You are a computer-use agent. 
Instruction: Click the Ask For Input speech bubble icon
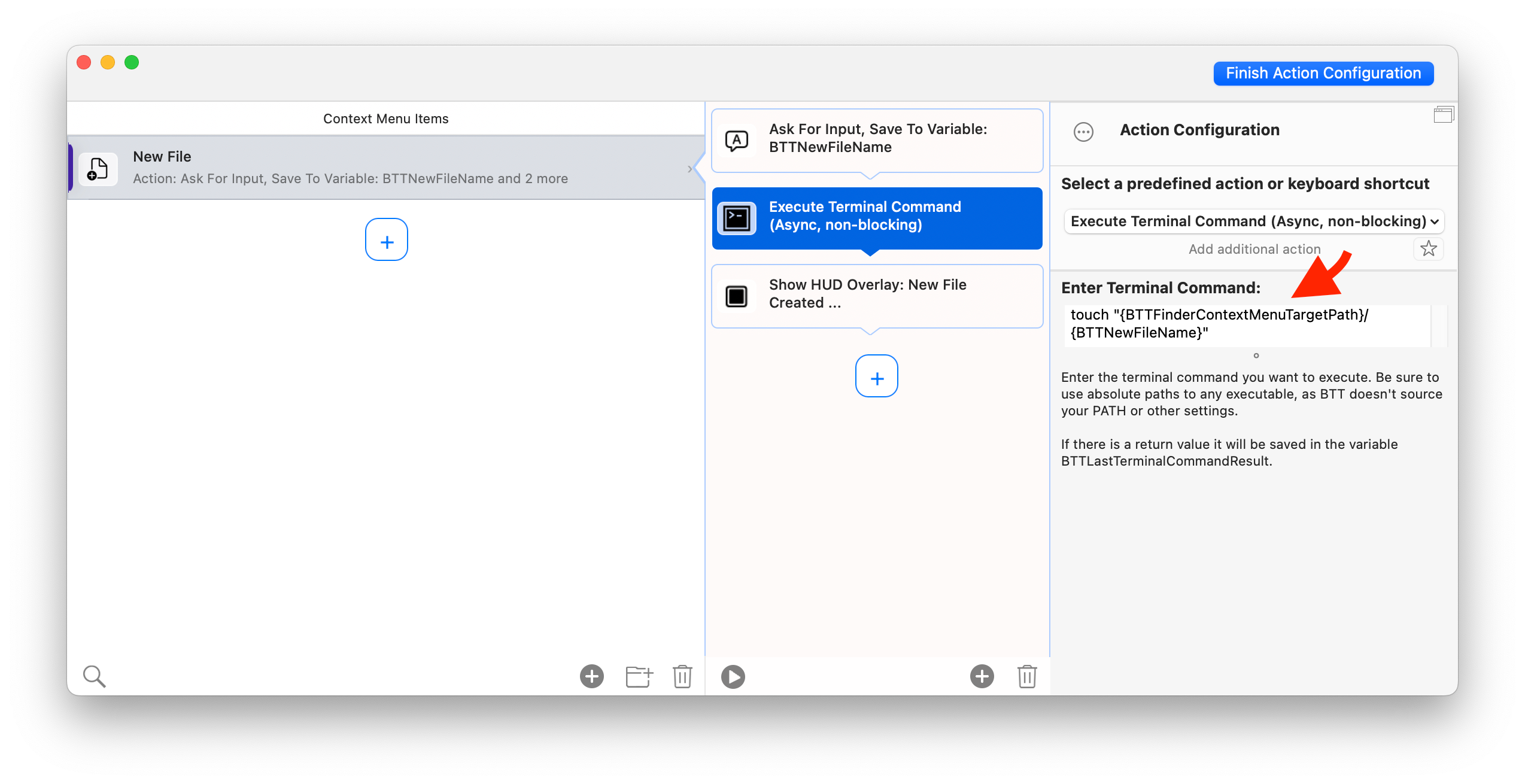(x=737, y=141)
